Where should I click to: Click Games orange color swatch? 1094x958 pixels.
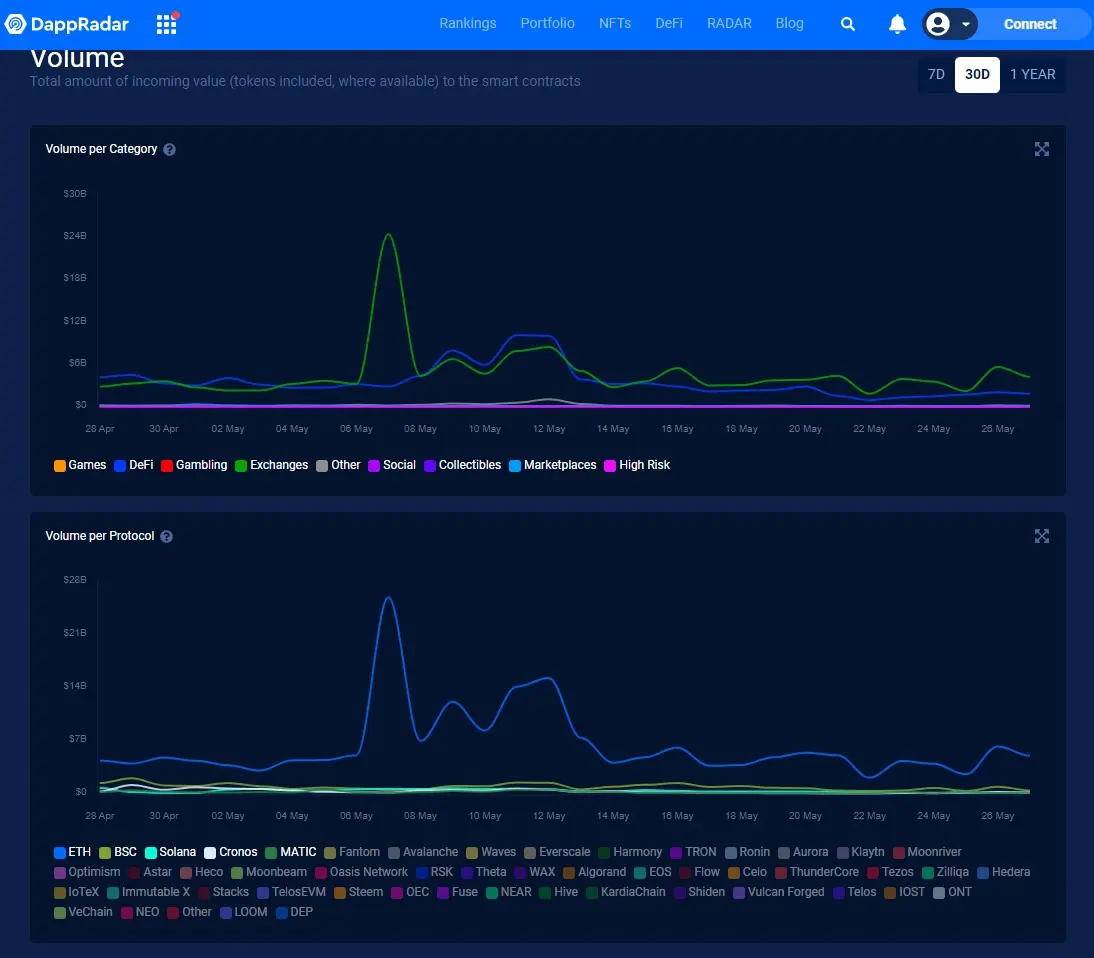pyautogui.click(x=59, y=466)
